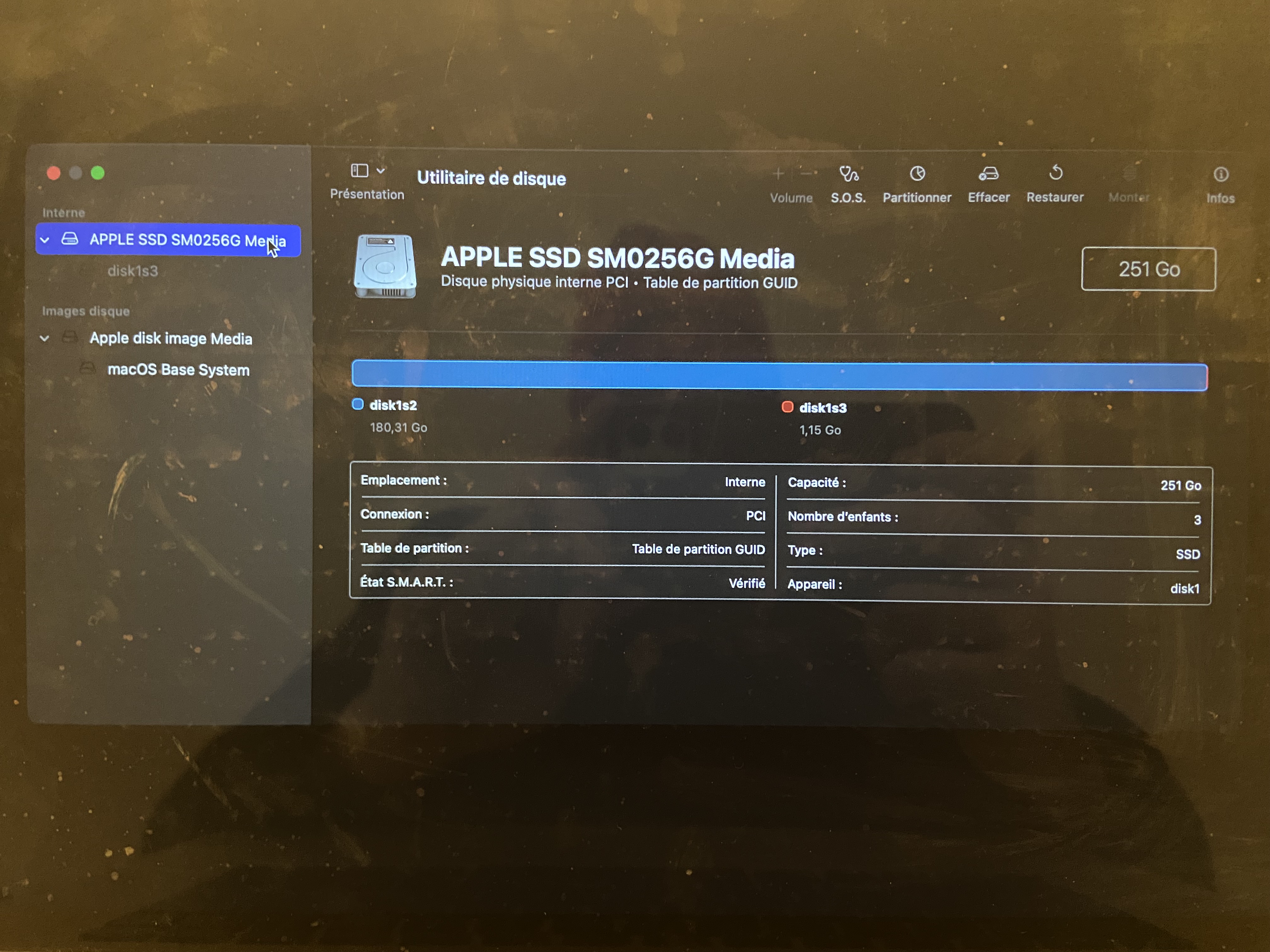Select Apple disk image Media in the sidebar
Viewport: 1270px width, 952px height.
(x=170, y=338)
